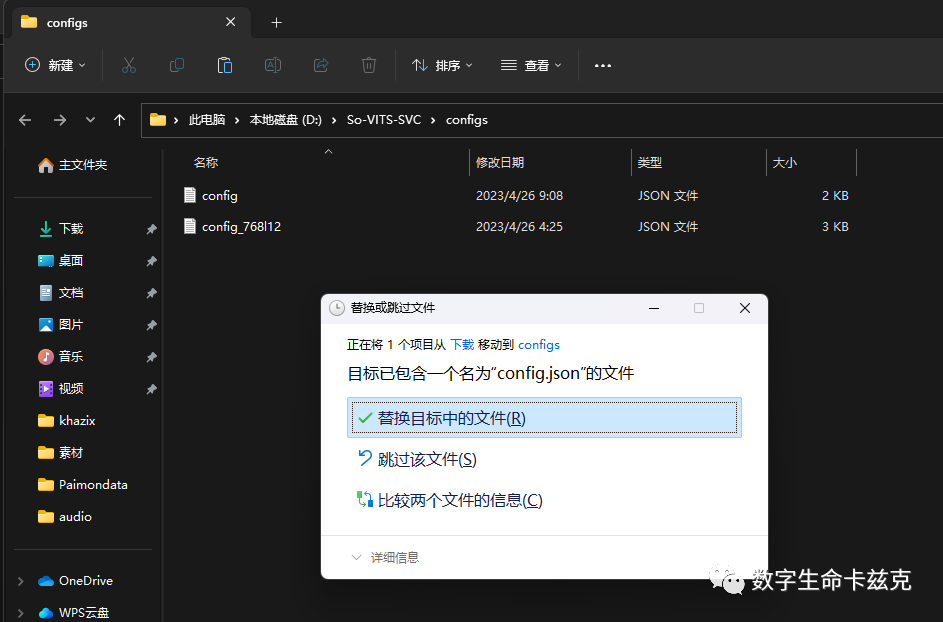Select OneDrive in the sidebar
This screenshot has height=622, width=943.
click(86, 580)
